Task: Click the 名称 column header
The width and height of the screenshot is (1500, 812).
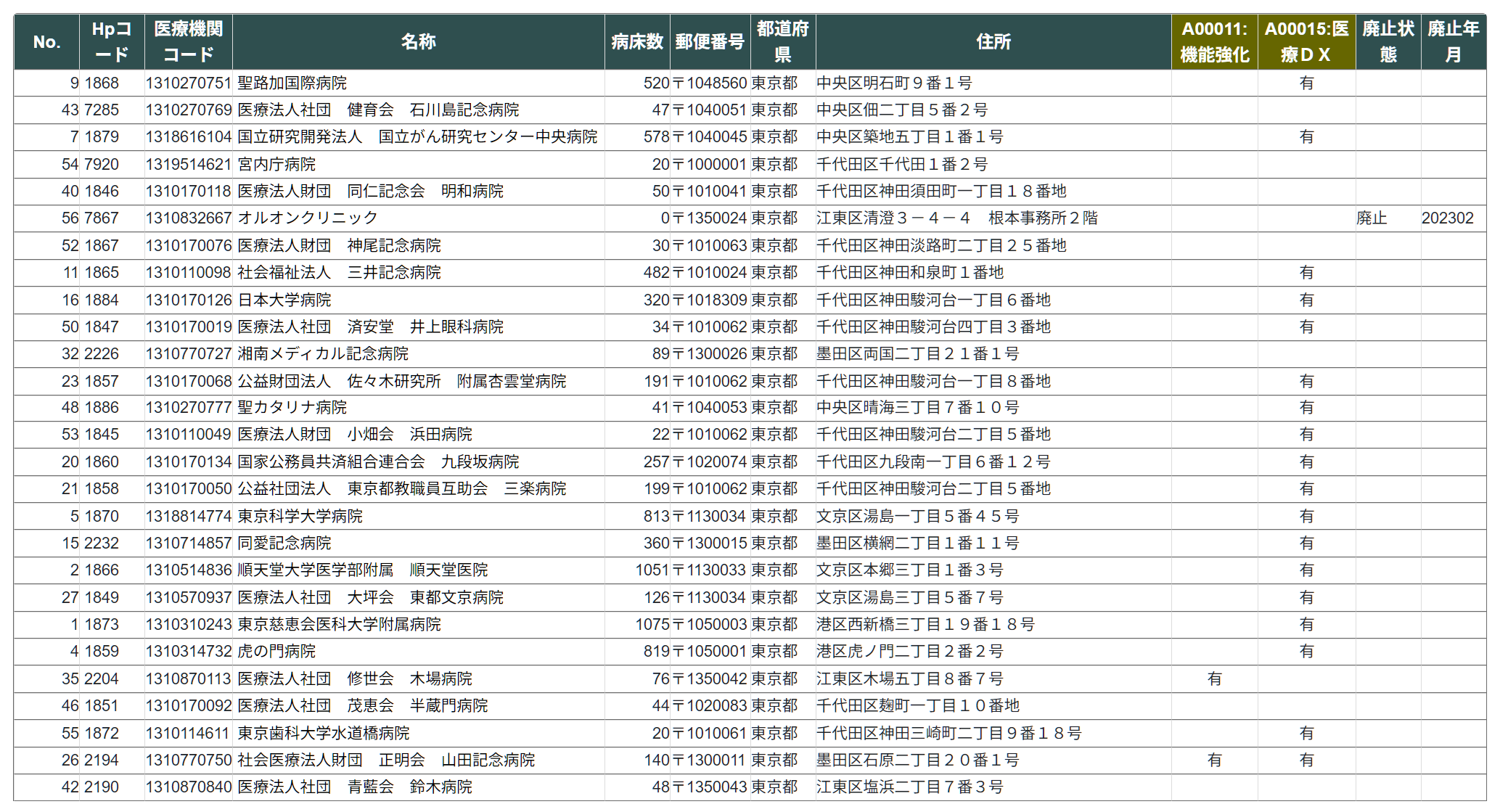Action: tap(419, 42)
